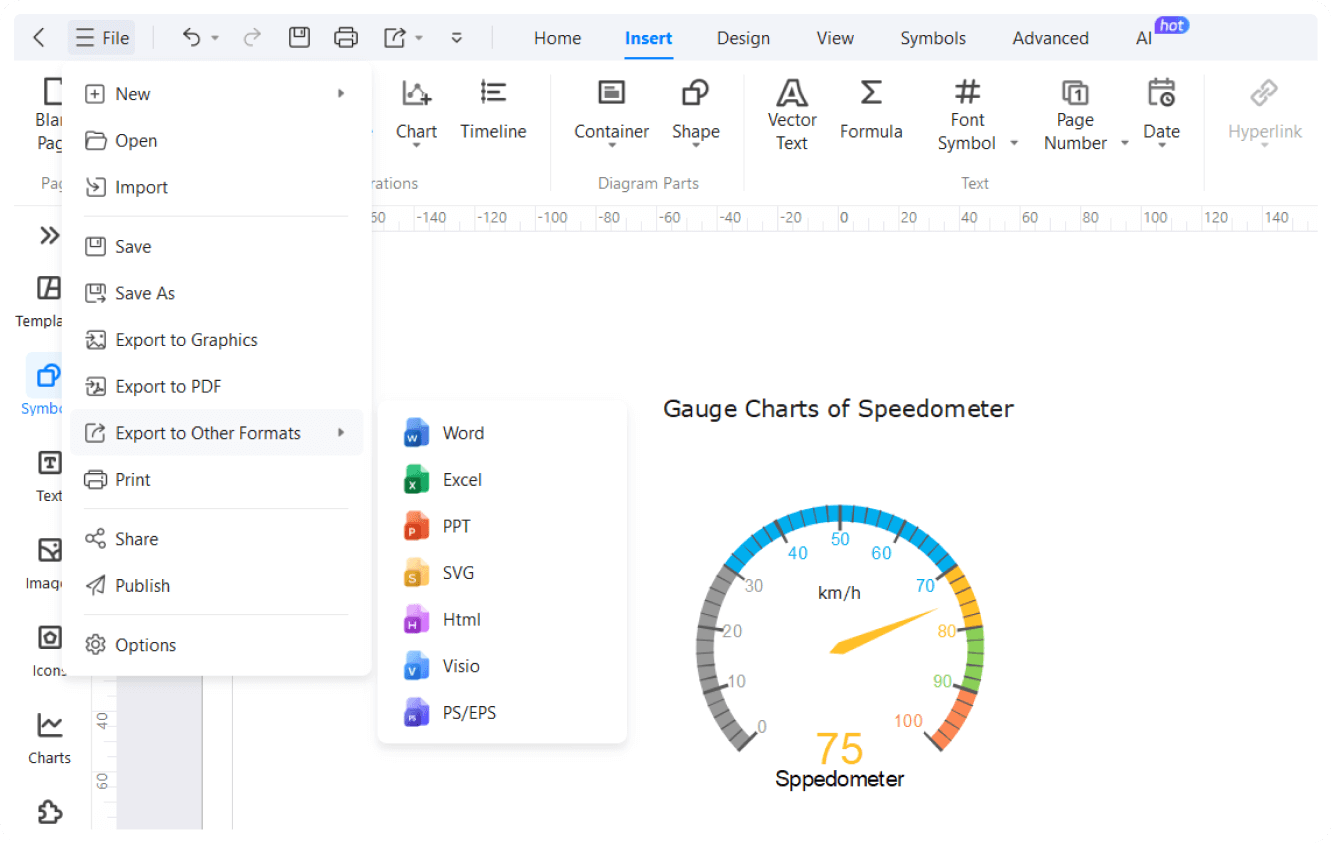The width and height of the screenshot is (1332, 844).
Task: Open the Advanced tab
Action: [x=1050, y=38]
